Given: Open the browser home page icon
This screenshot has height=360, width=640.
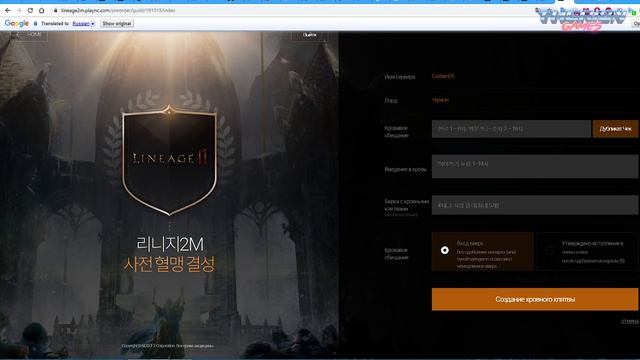Looking at the screenshot, I should click(41, 10).
